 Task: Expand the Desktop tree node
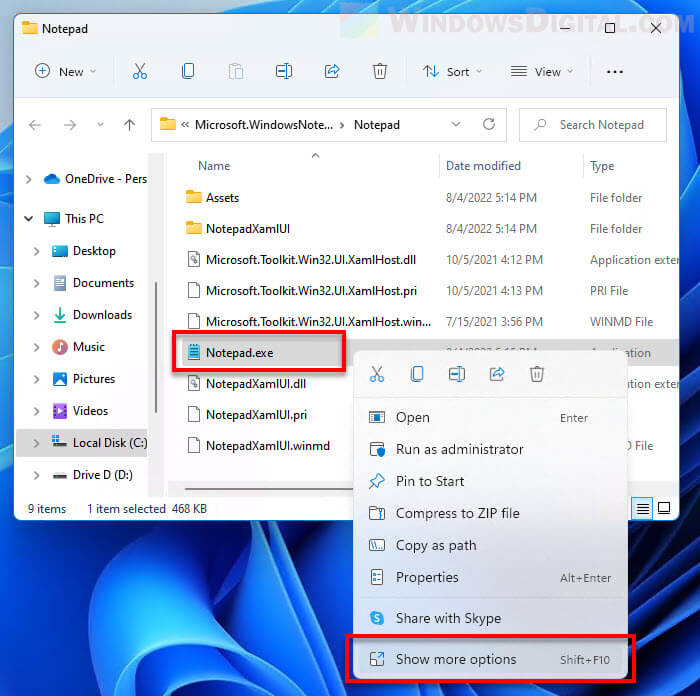click(x=37, y=251)
